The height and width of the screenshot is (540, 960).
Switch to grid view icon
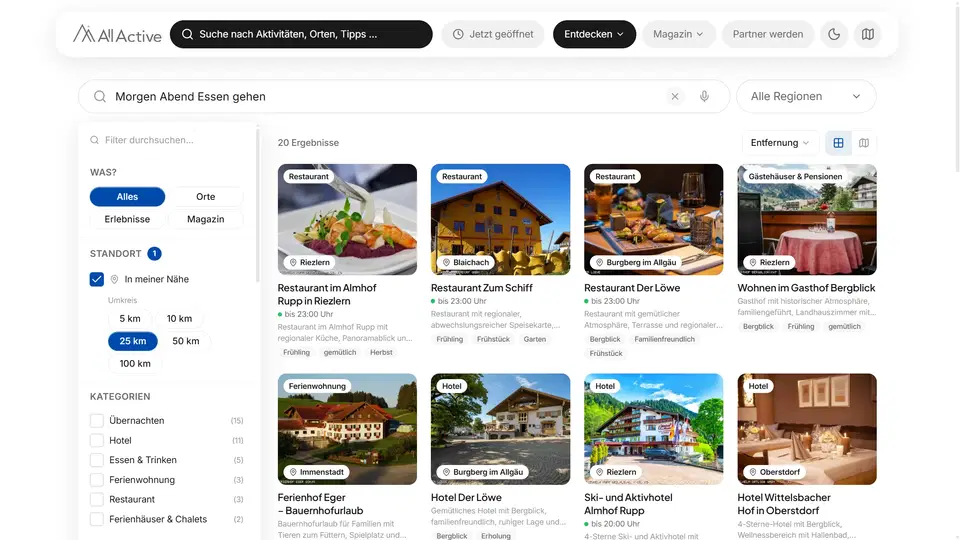click(838, 143)
